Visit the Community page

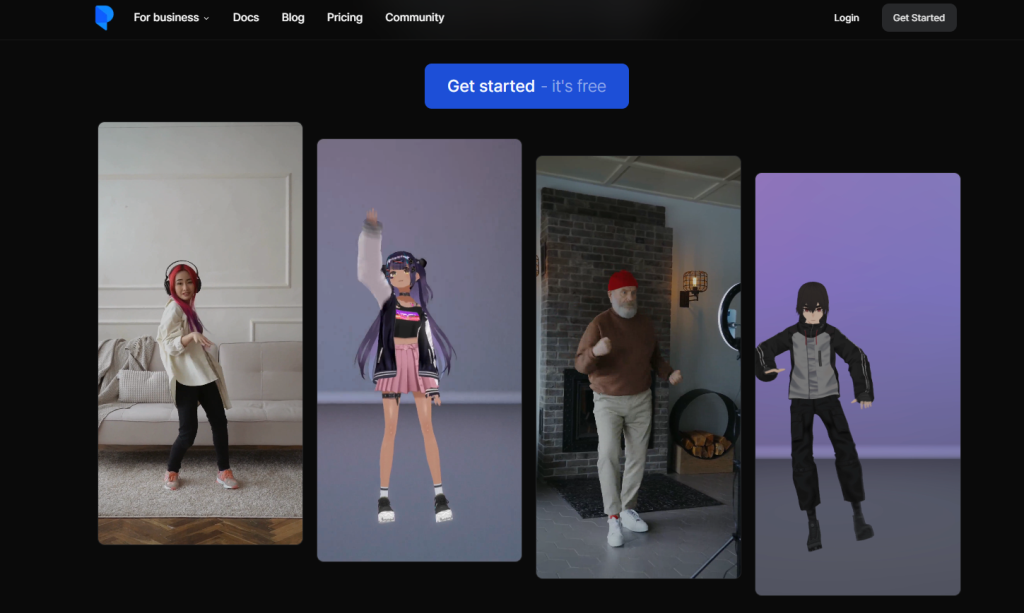(414, 17)
